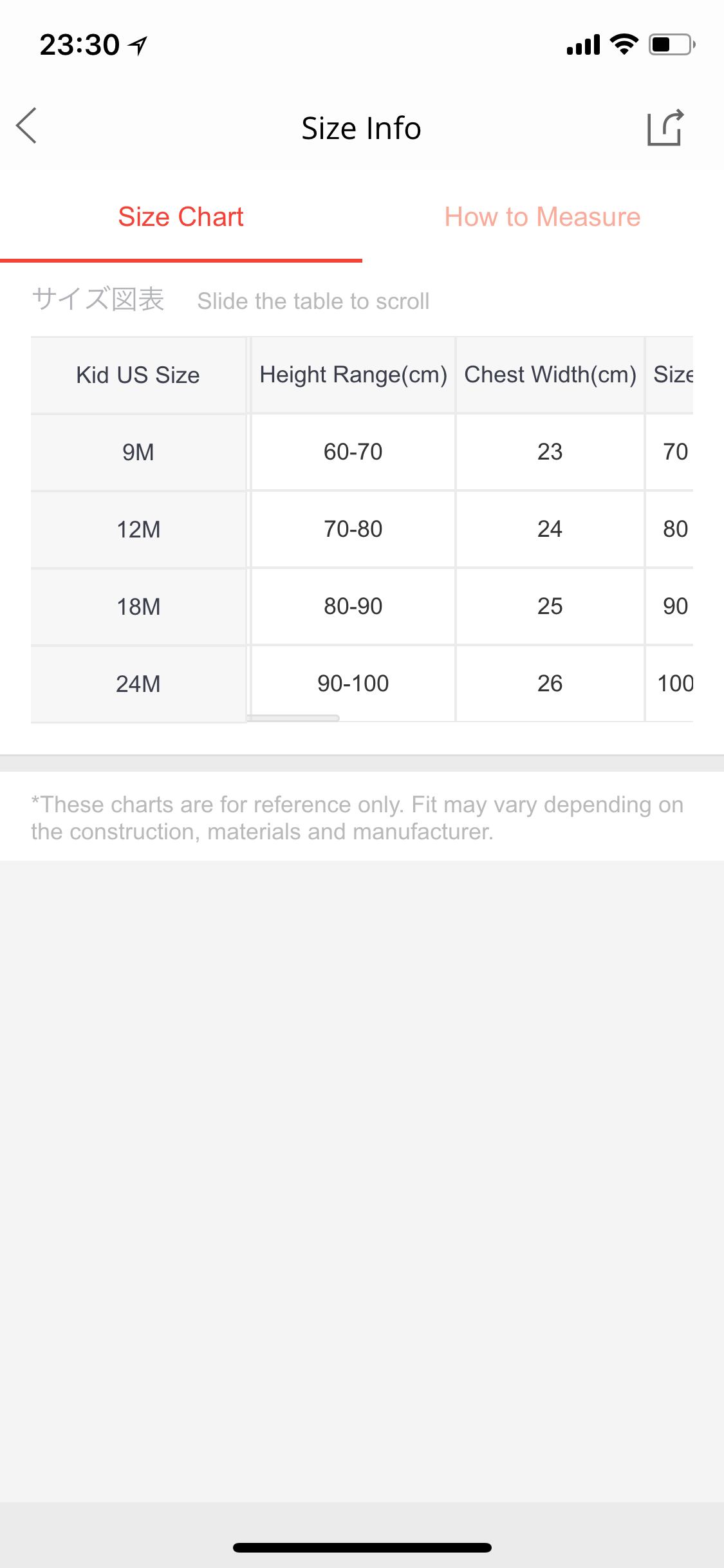Open the How to Measure tab
Screen dimensions: 724x1568
(542, 217)
